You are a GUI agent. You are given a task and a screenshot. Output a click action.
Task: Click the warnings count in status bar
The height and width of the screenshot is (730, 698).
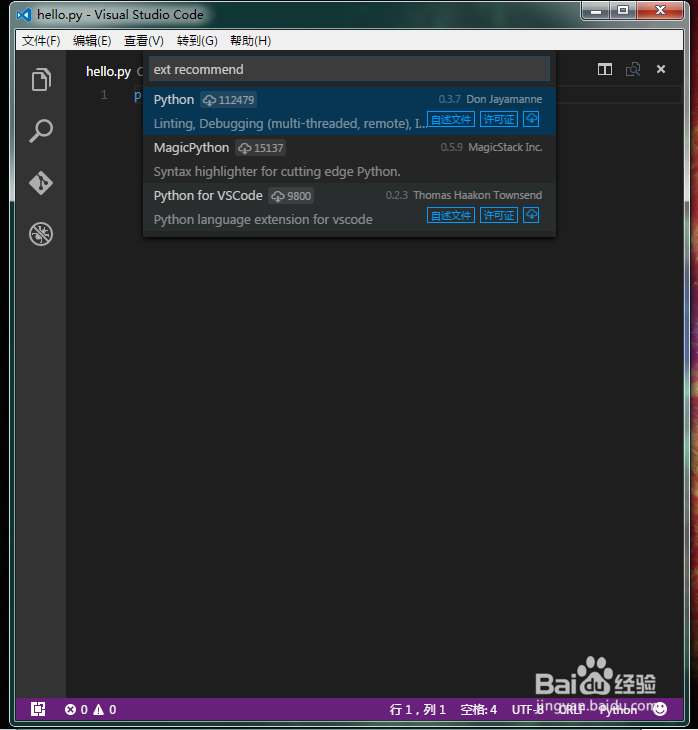(104, 710)
